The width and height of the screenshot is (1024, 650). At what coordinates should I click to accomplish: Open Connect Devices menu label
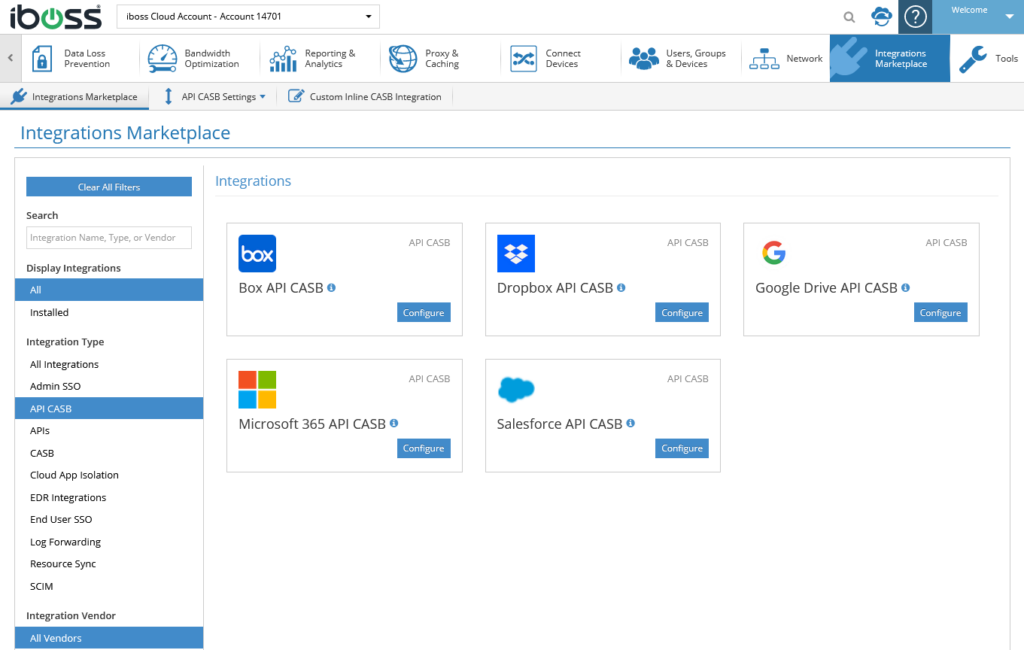563,59
